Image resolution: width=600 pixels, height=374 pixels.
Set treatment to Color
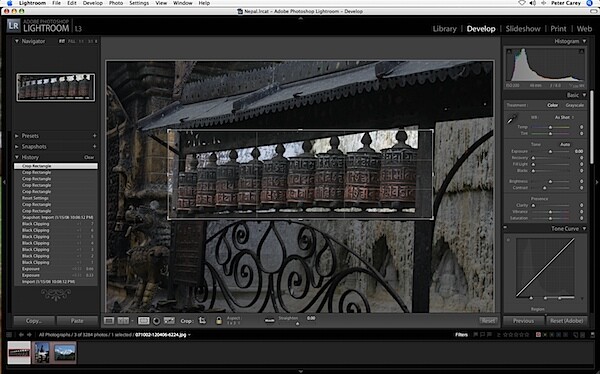(552, 105)
